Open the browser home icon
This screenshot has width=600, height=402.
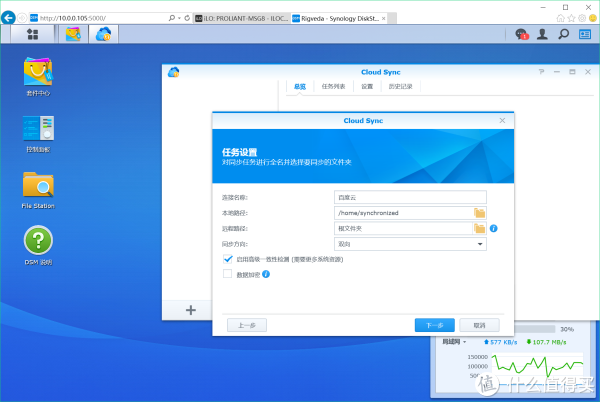561,18
